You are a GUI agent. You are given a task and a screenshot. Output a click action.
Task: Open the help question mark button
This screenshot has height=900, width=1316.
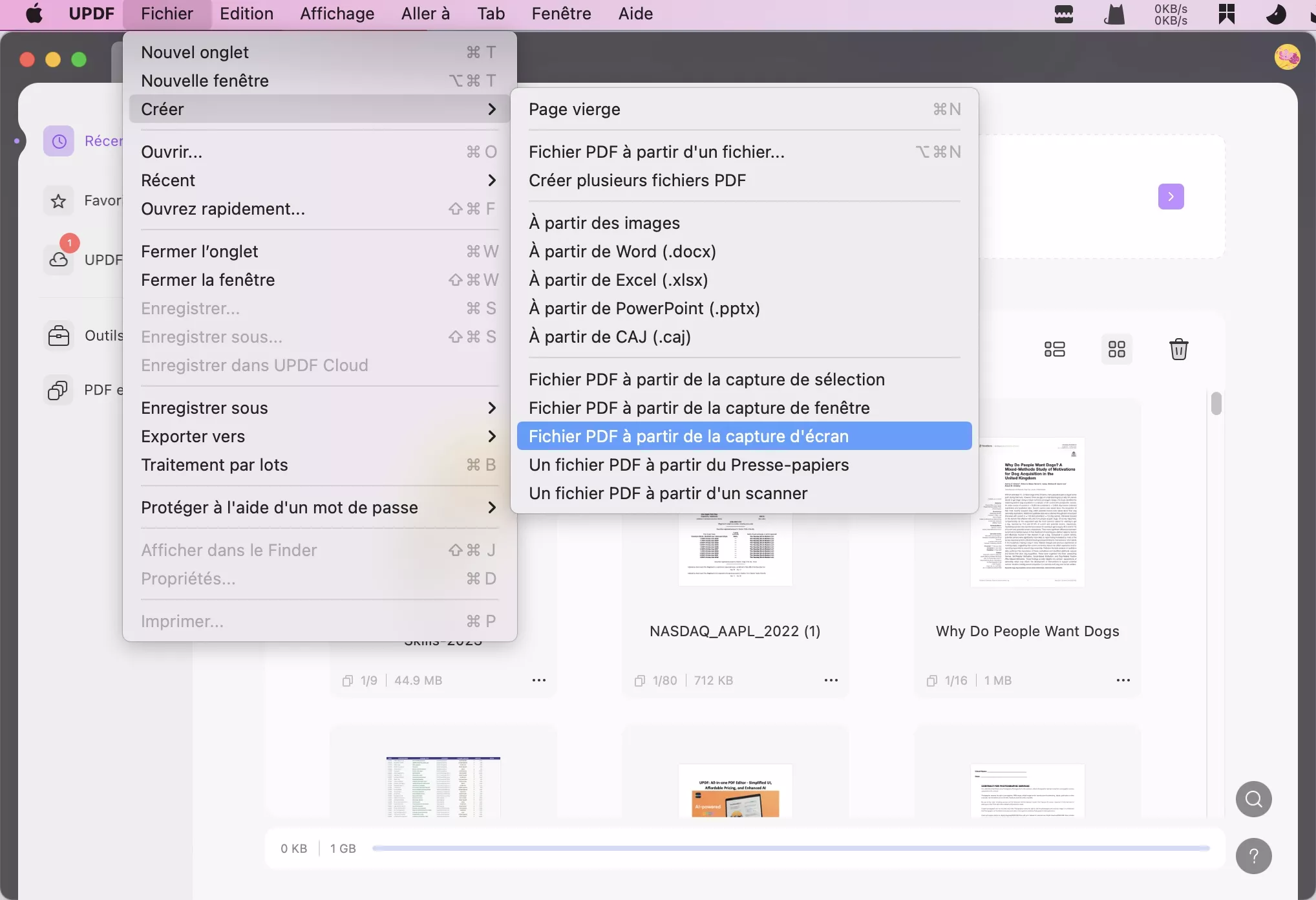click(1253, 856)
